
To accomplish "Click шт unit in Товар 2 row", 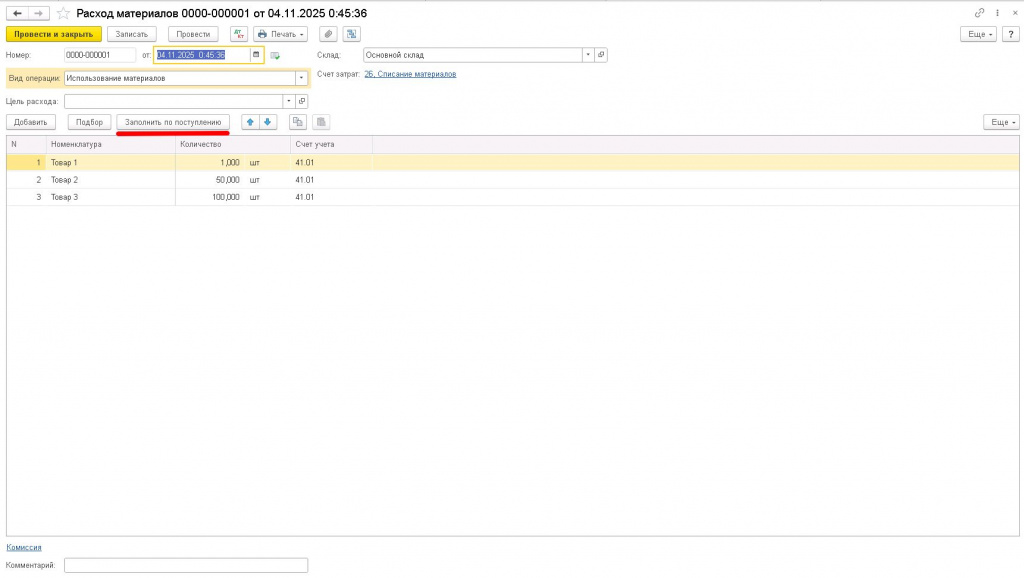I will click(255, 180).
